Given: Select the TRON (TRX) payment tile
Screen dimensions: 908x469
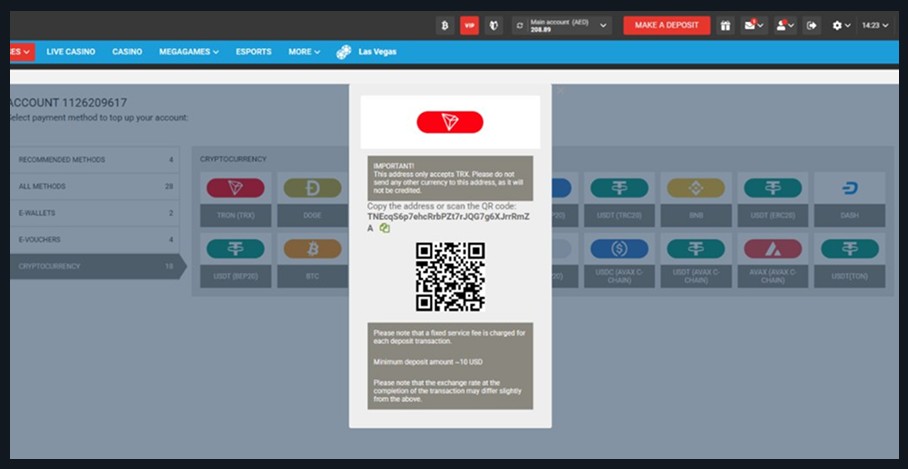Looking at the screenshot, I should click(235, 200).
